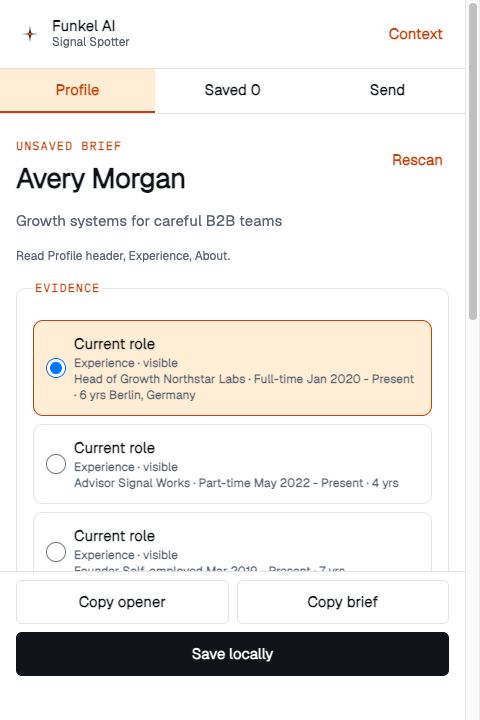Screen dimensions: 480x720
Task: Open the Saved 0 tab
Action: coord(232,90)
